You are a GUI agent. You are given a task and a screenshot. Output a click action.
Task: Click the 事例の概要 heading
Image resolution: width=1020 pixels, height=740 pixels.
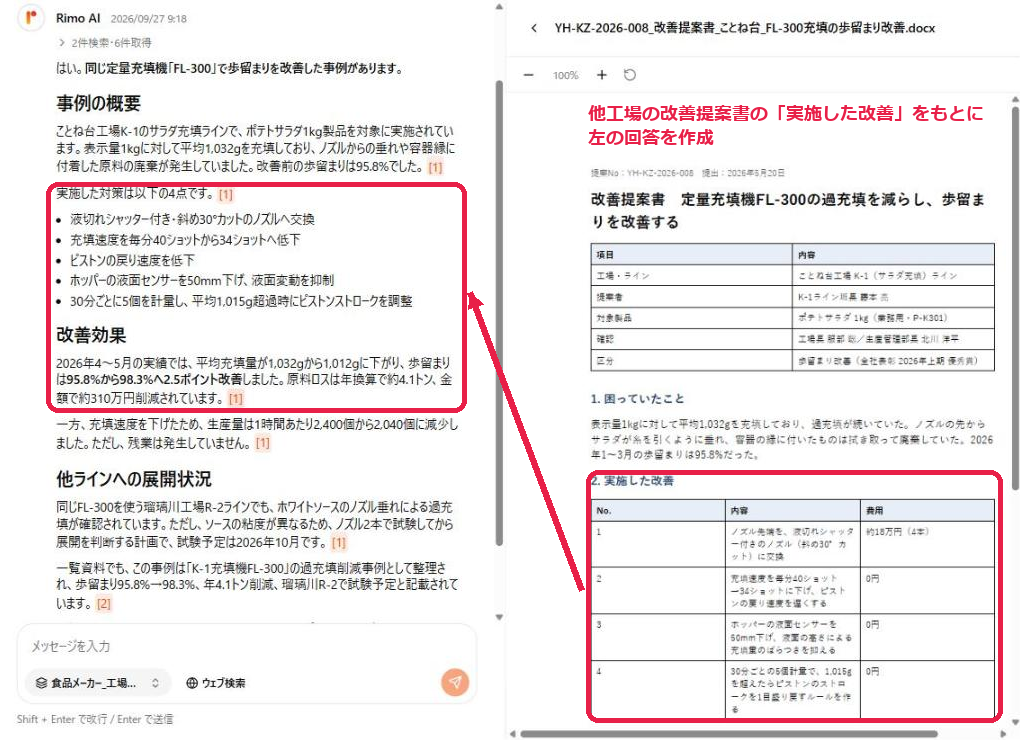[98, 103]
